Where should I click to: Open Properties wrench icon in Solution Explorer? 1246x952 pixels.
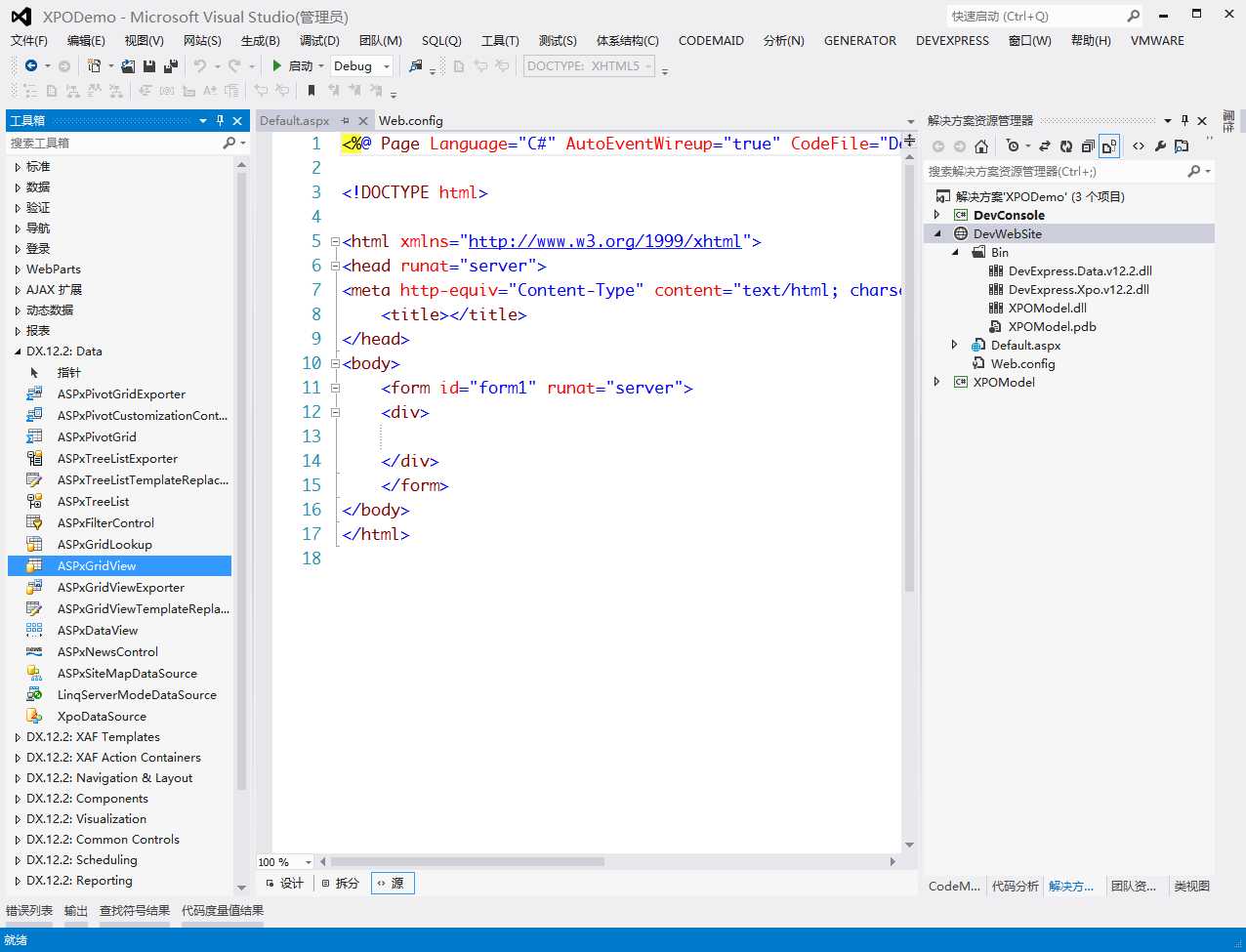(1160, 146)
